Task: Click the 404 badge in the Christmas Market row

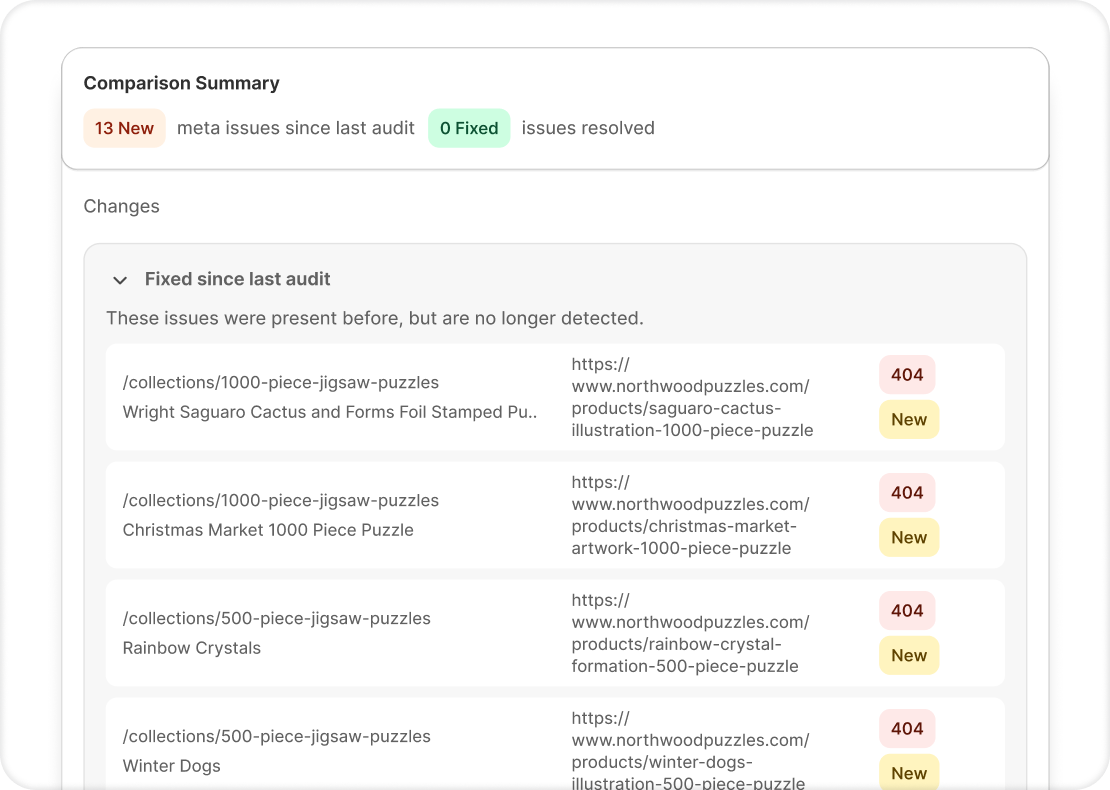Action: pos(907,493)
